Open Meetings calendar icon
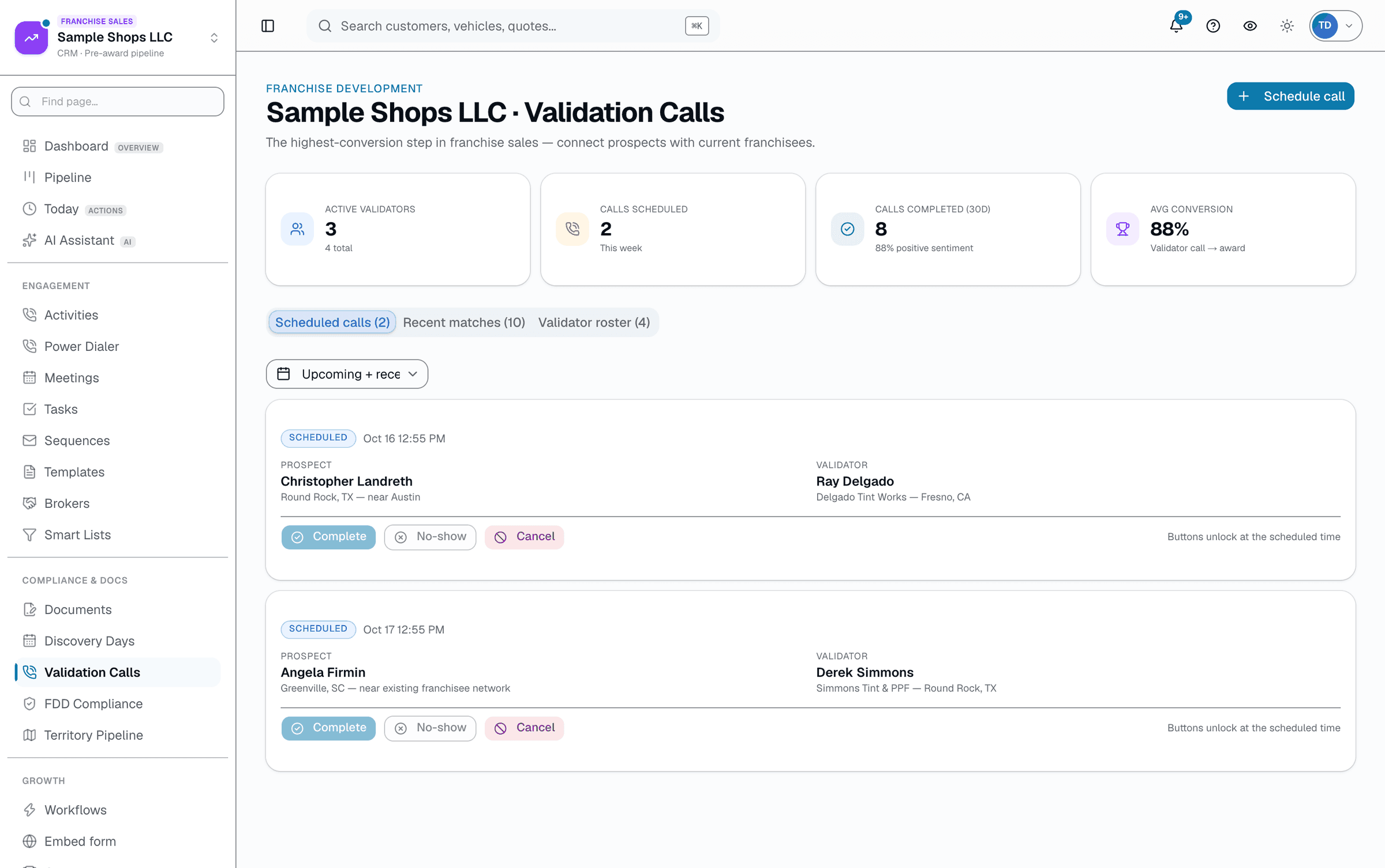 (x=29, y=378)
